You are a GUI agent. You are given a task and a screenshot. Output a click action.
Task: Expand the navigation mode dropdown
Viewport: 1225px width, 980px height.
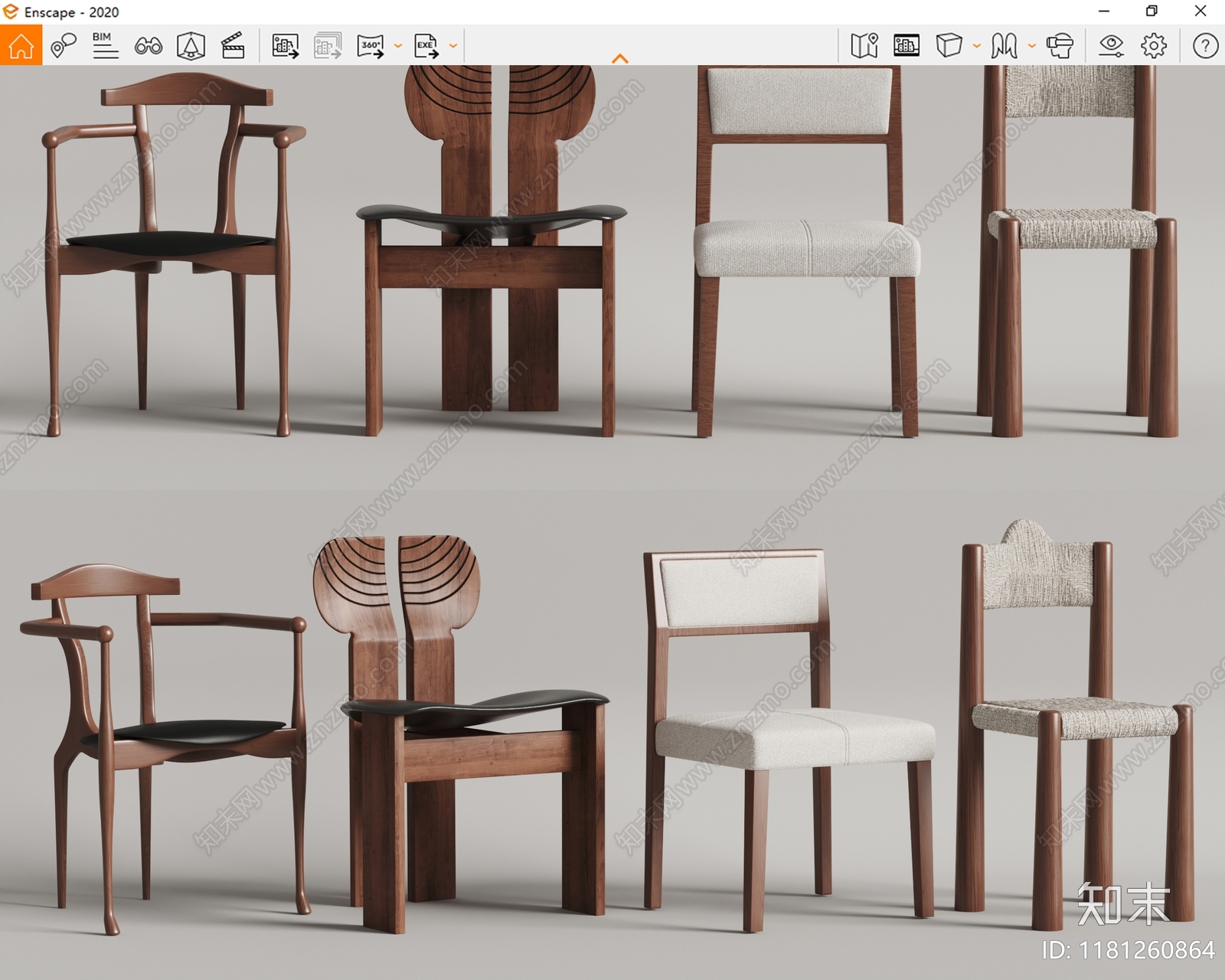pyautogui.click(x=1031, y=46)
